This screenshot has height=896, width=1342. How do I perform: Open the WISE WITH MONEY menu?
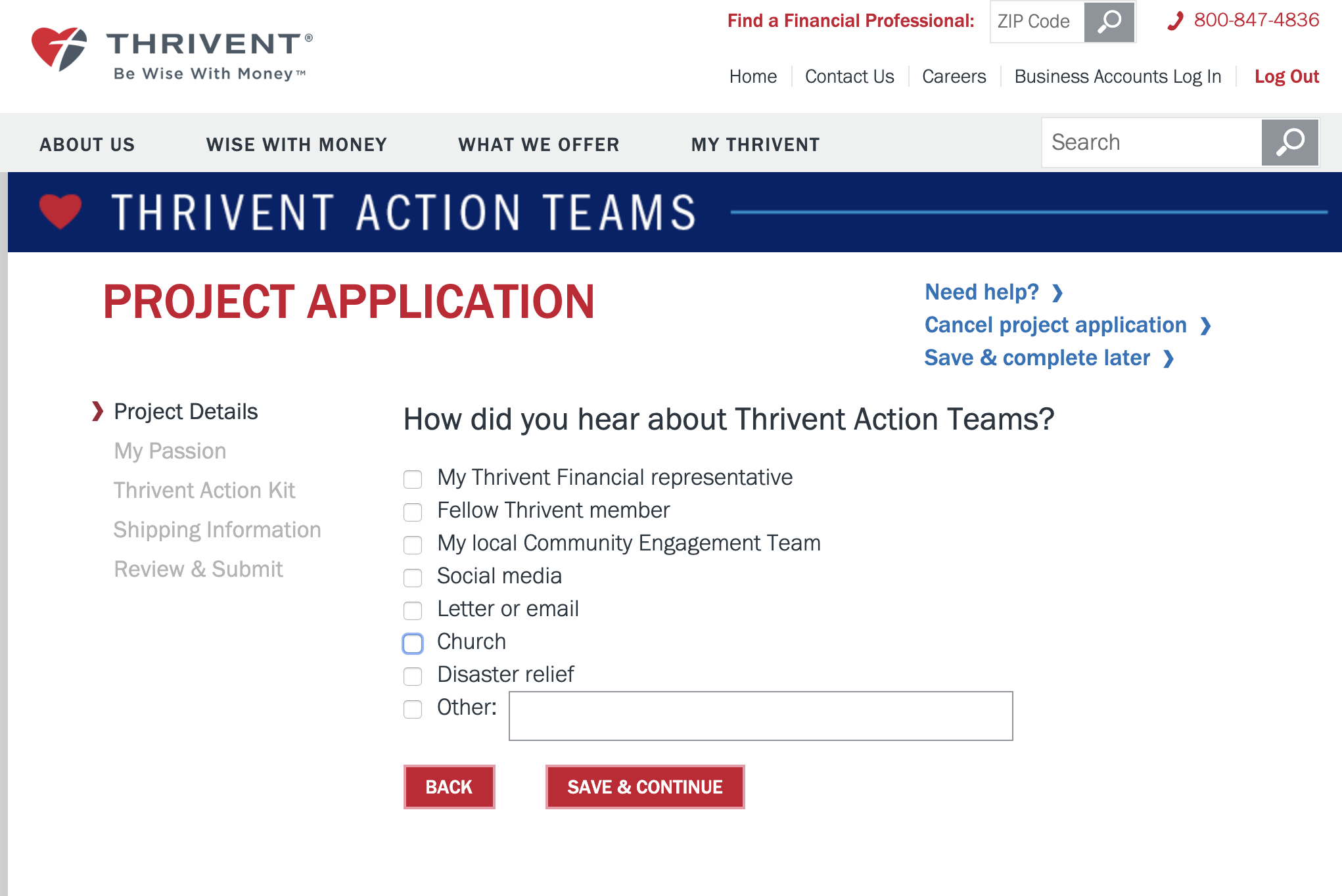coord(297,144)
